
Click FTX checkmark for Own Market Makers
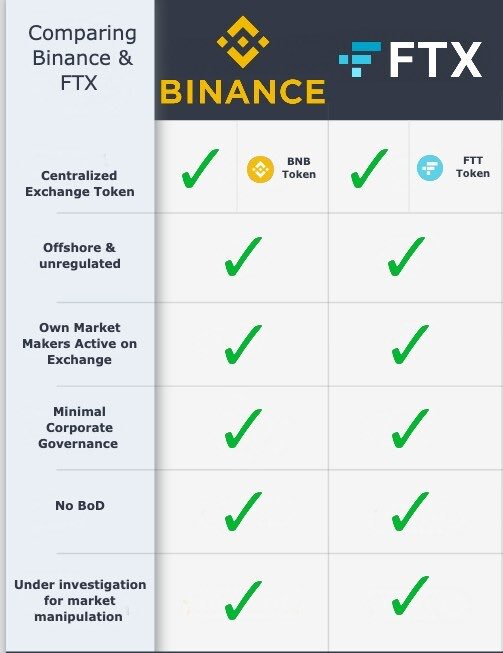tap(410, 344)
